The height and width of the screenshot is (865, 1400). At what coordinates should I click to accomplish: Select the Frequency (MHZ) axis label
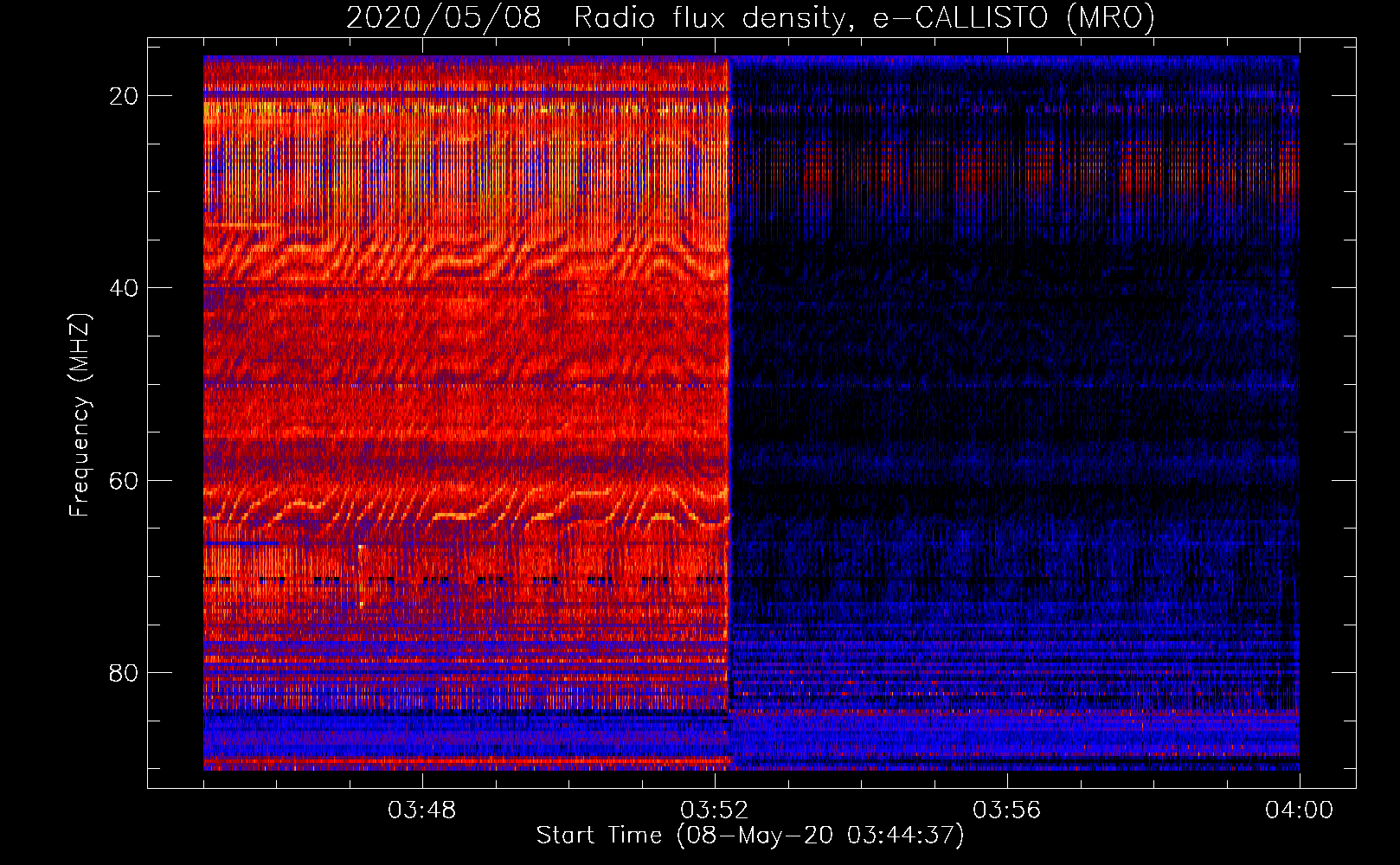(80, 415)
